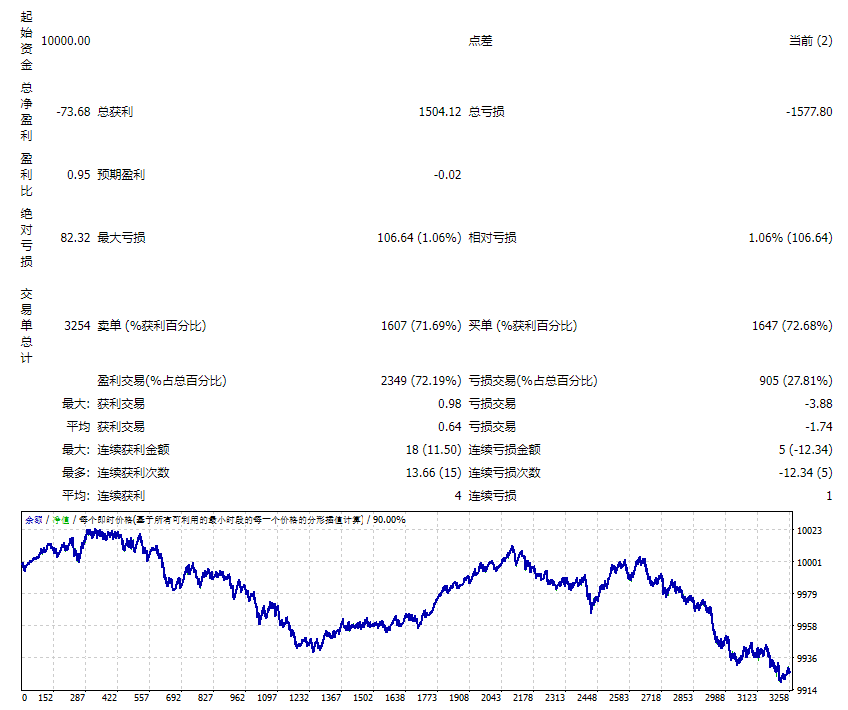Select the largest profit trade value 0.98
The image size is (848, 710).
tap(449, 404)
